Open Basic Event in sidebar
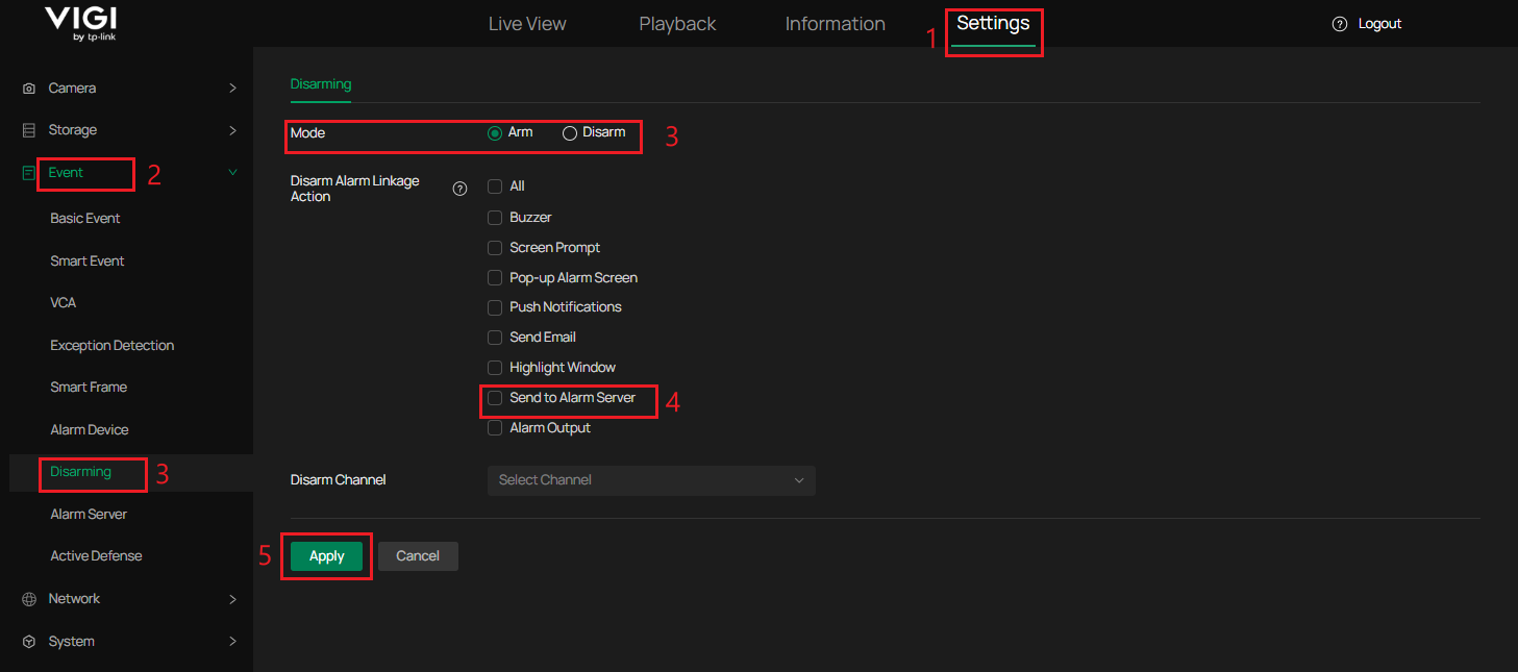This screenshot has width=1518, height=672. point(85,218)
